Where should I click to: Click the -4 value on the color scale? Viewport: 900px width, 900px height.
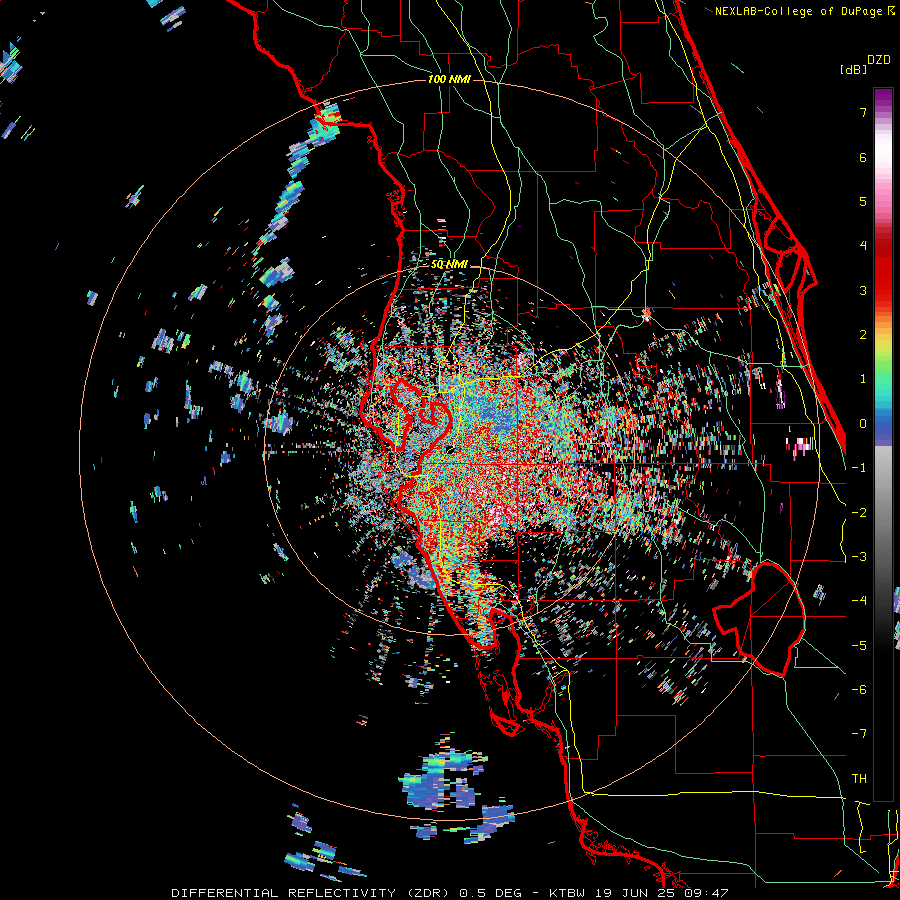tap(859, 601)
